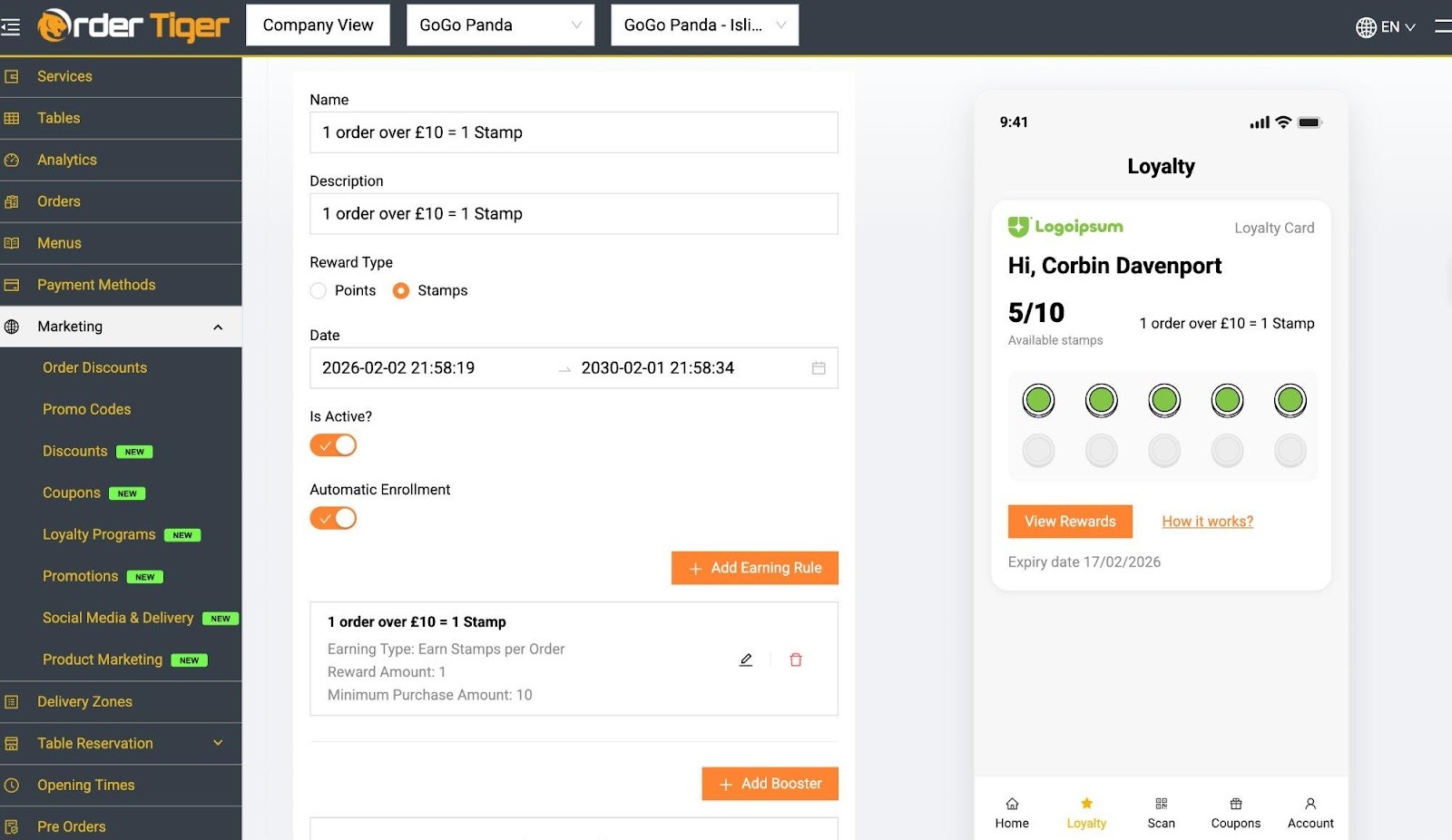This screenshot has height=840, width=1452.
Task: Open the GoGo Panda - Isli... branch dropdown
Action: 705,25
